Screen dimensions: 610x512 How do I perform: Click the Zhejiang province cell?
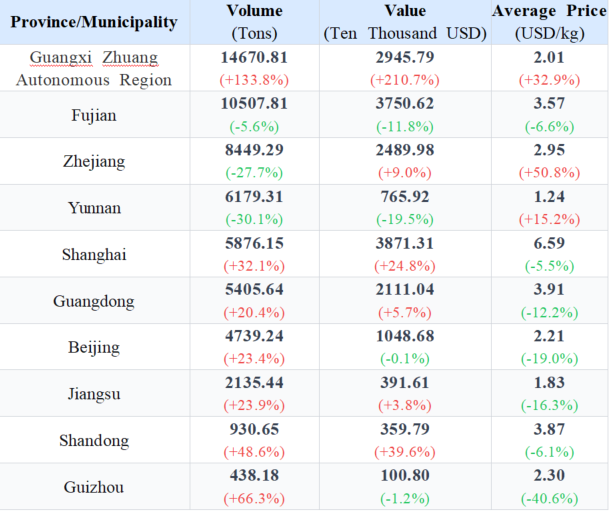coord(94,161)
